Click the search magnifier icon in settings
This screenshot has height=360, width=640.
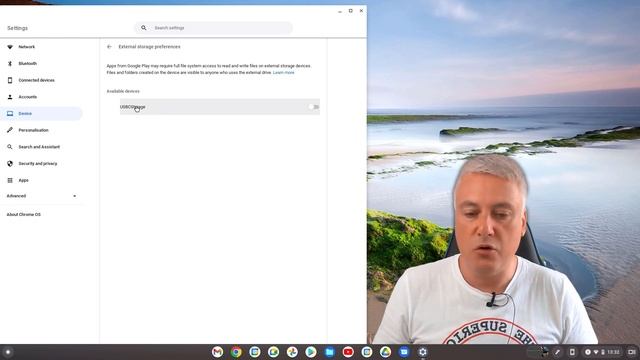(144, 28)
